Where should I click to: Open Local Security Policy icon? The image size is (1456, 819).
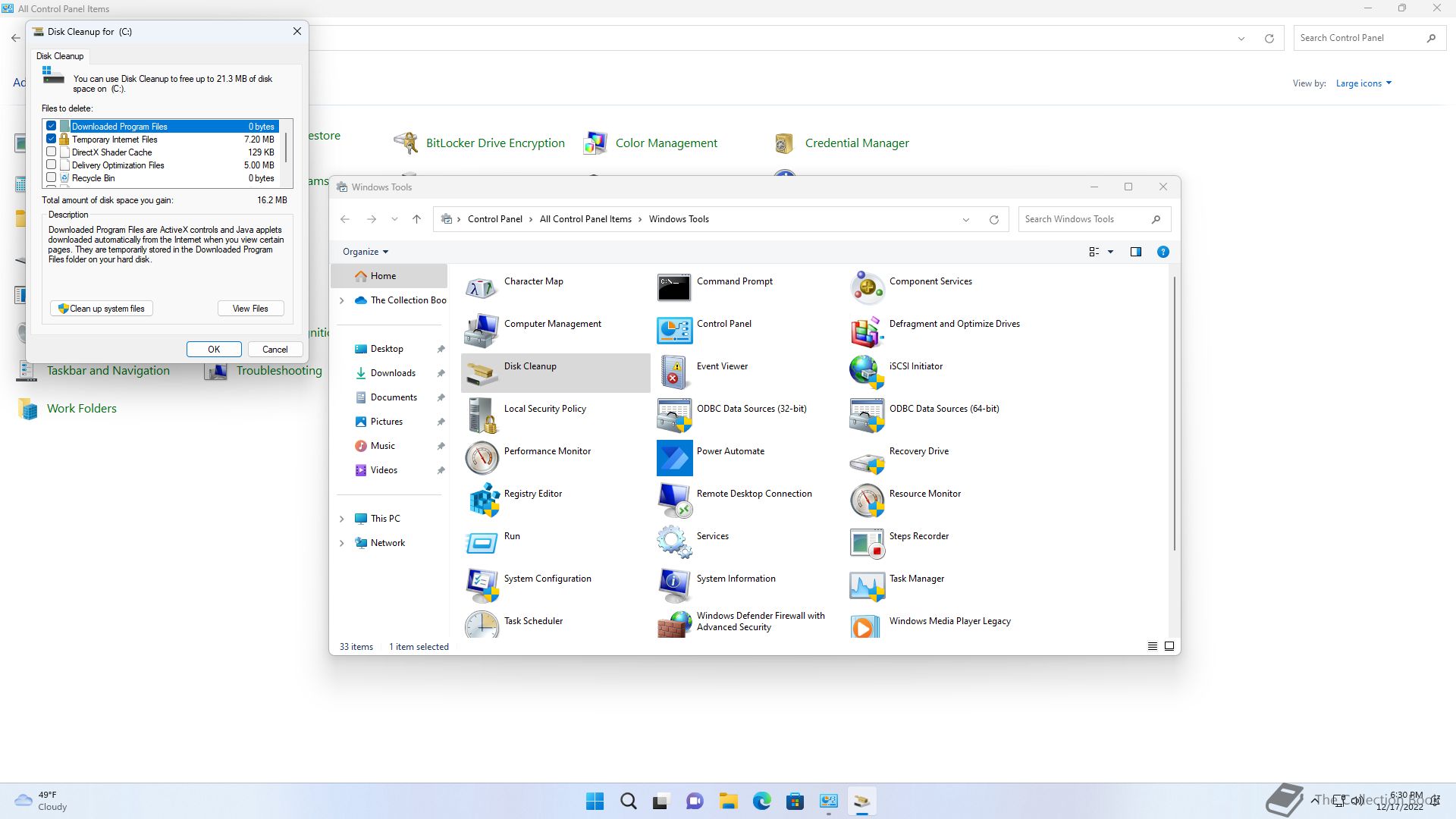tap(482, 416)
